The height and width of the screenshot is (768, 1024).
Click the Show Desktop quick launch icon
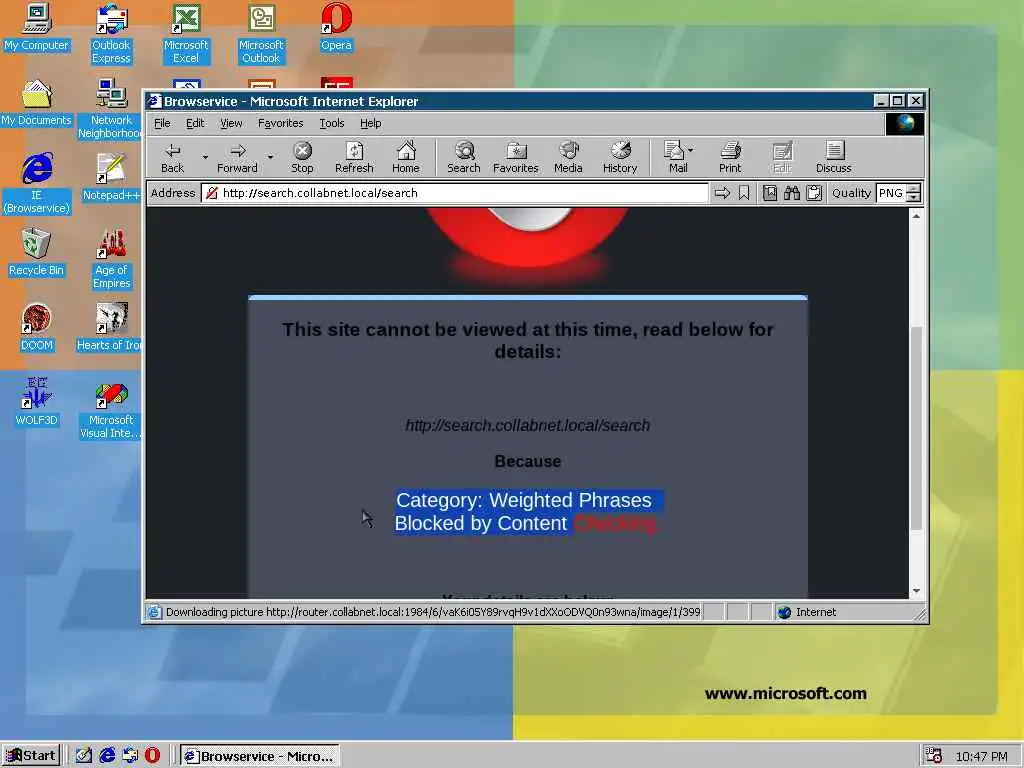(84, 756)
